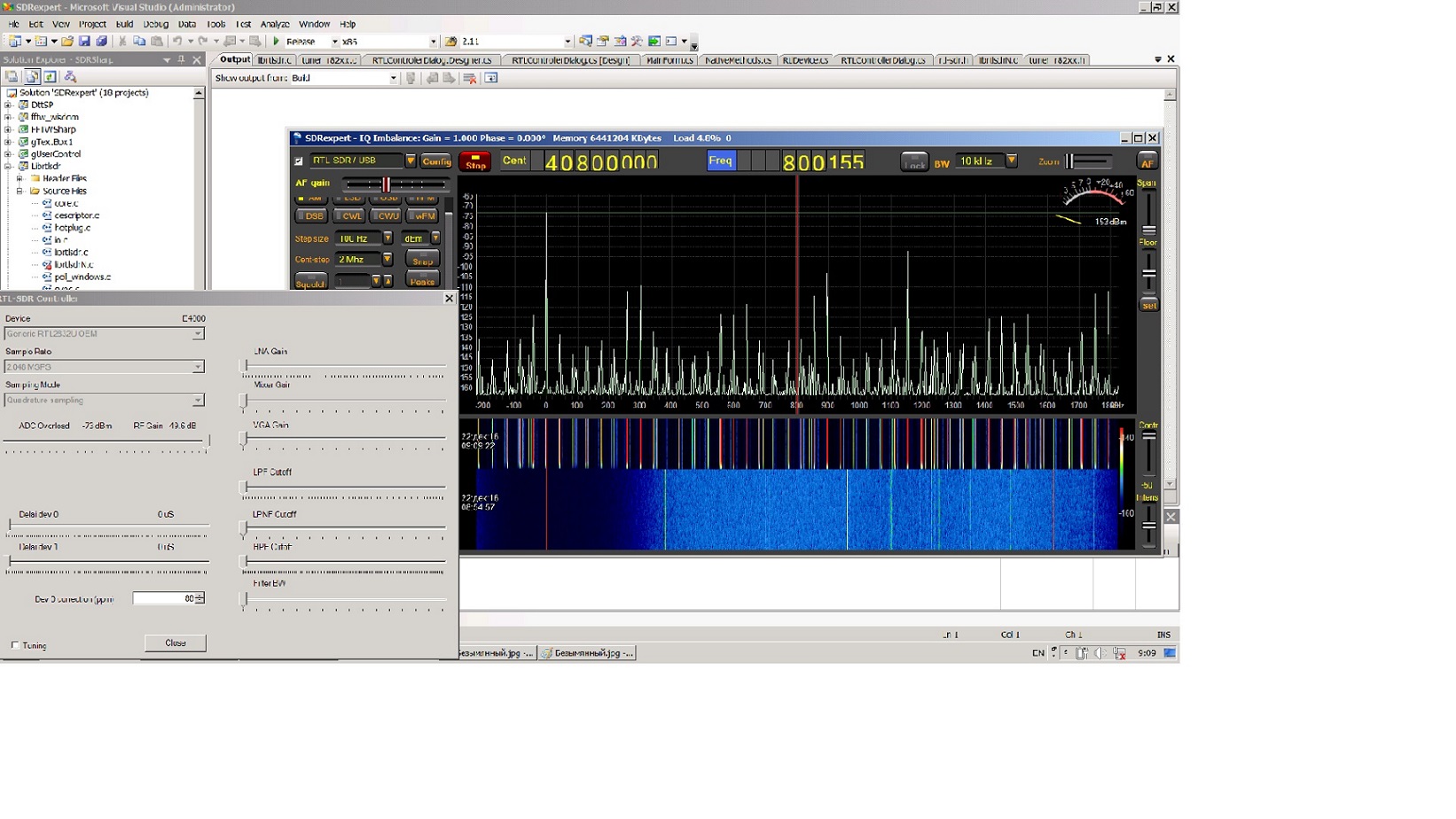Open the Cent-step 2 Mhz dropdown
The image size is (1456, 819).
click(387, 260)
